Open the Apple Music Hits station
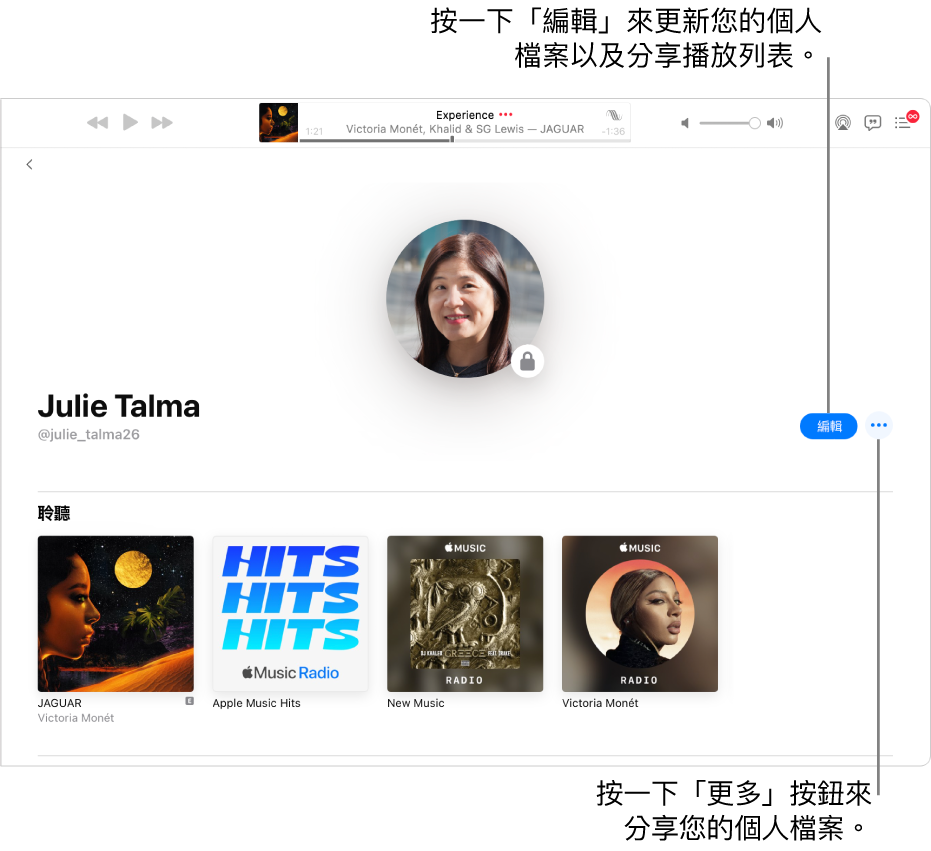931x851 pixels. (x=289, y=614)
